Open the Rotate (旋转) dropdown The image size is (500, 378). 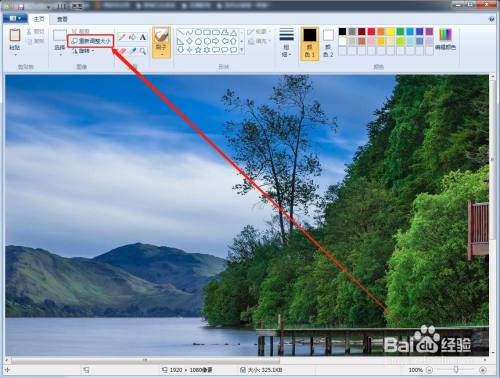(83, 51)
